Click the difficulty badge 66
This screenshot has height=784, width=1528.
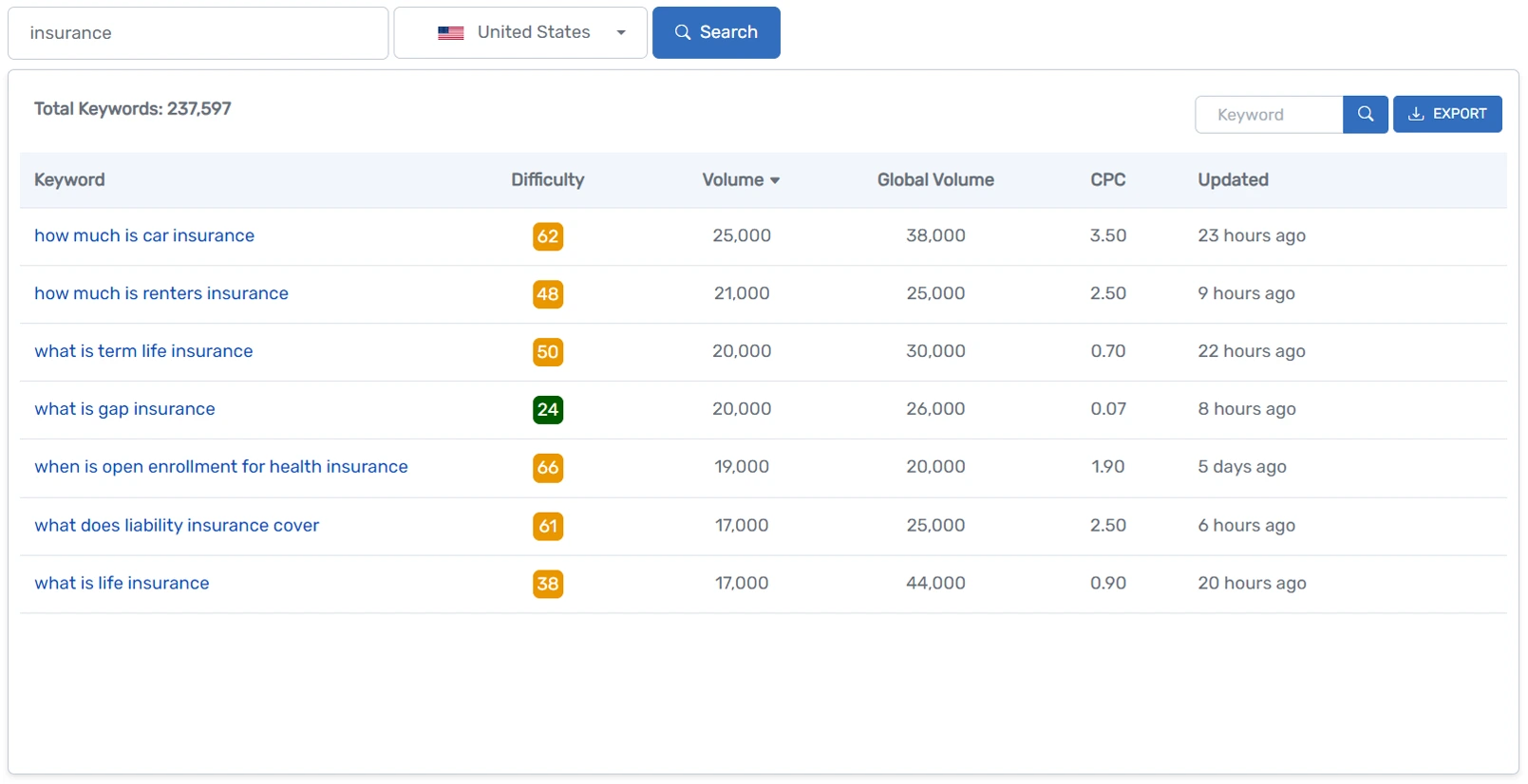[x=548, y=468]
